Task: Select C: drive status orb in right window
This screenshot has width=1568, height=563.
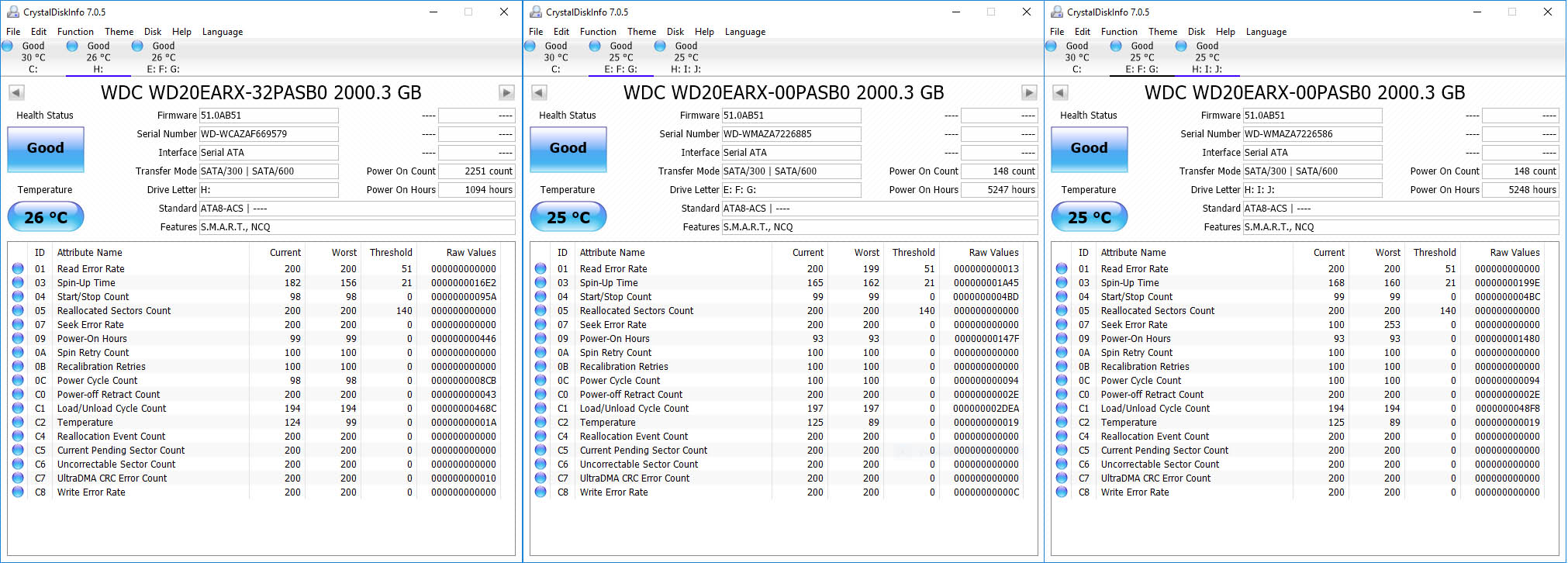Action: point(1051,46)
